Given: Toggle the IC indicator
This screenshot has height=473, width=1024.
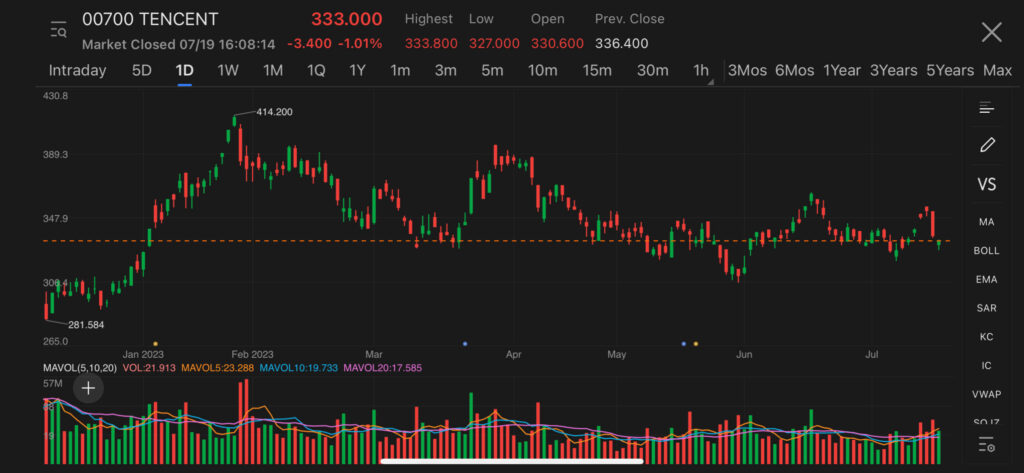Looking at the screenshot, I should tap(986, 365).
